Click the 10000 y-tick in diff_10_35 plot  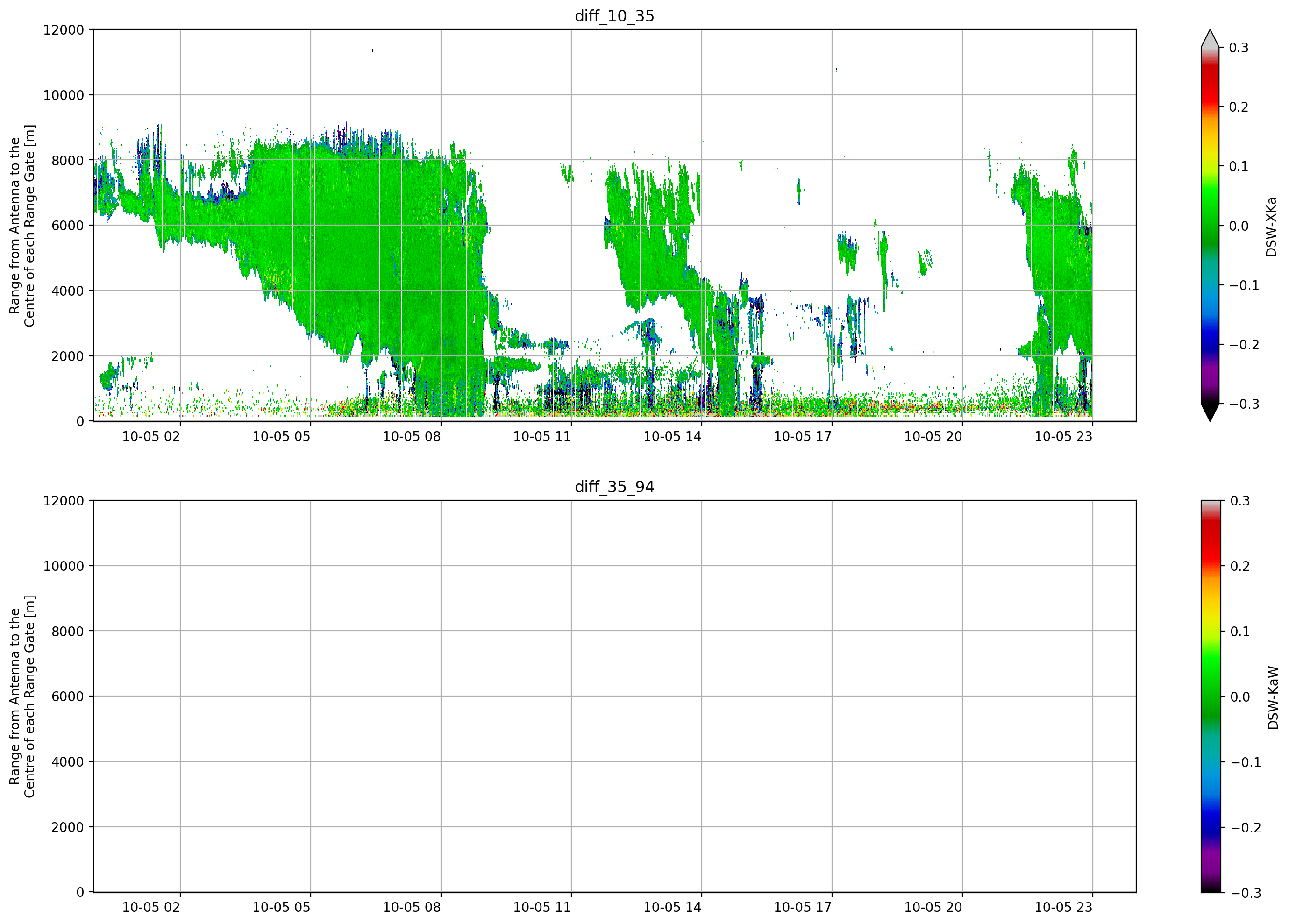[x=64, y=95]
